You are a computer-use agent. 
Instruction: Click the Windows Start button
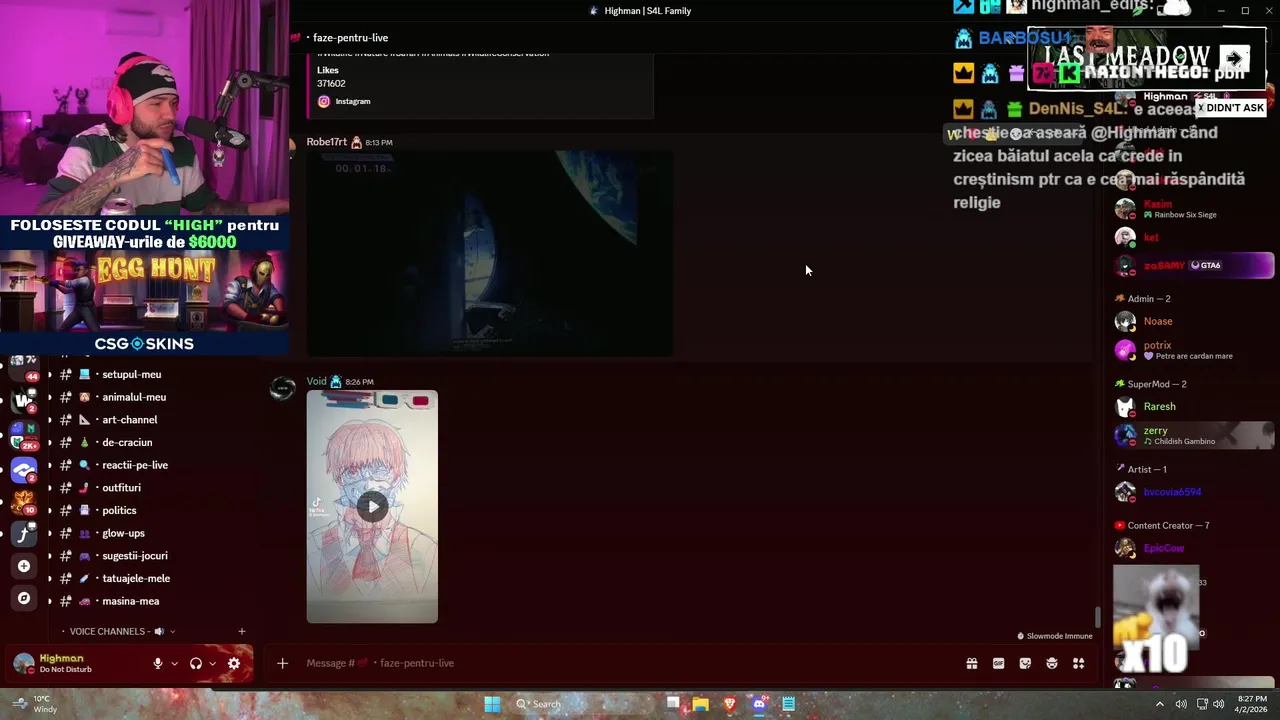492,704
